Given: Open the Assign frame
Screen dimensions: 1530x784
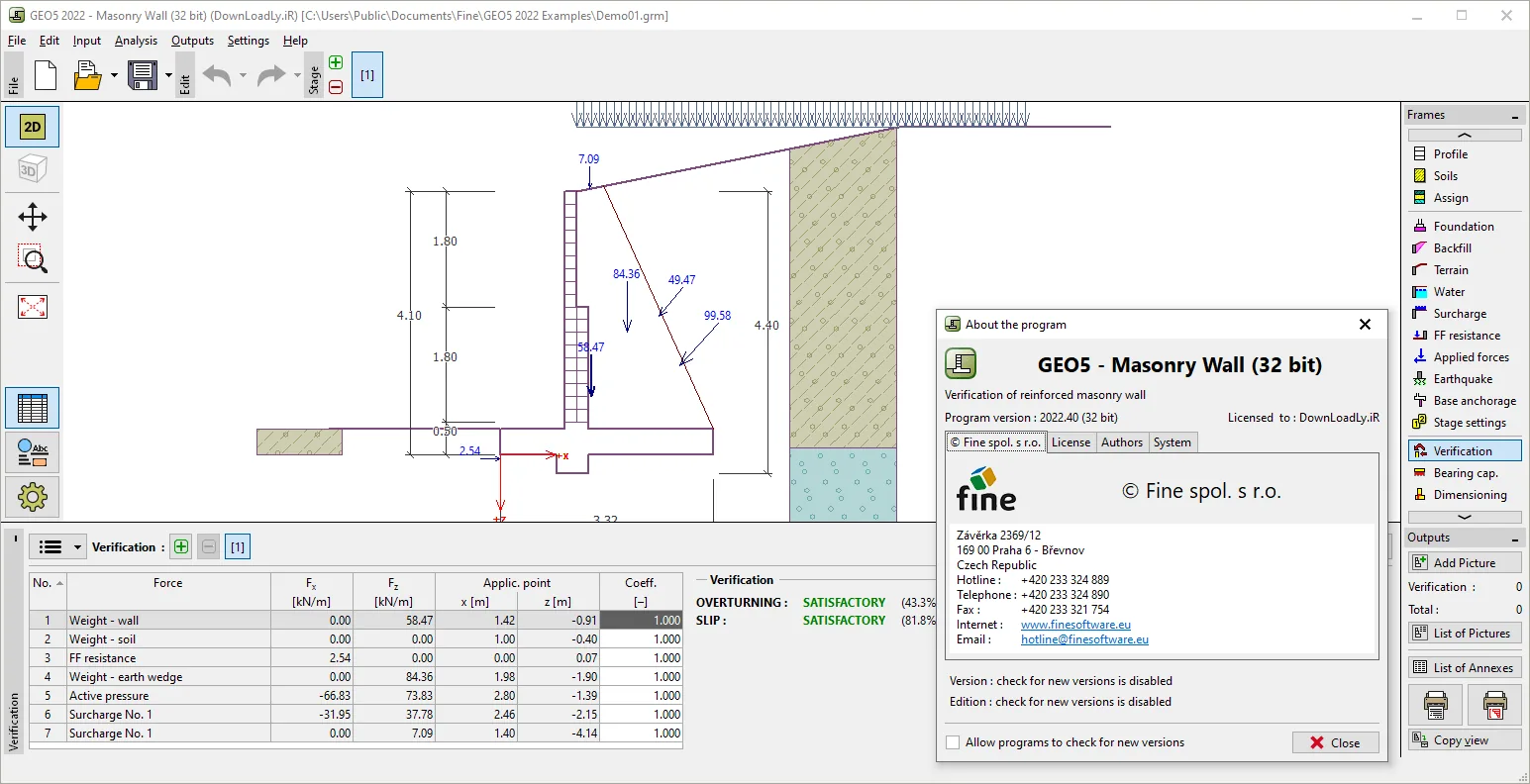Looking at the screenshot, I should point(1464,197).
